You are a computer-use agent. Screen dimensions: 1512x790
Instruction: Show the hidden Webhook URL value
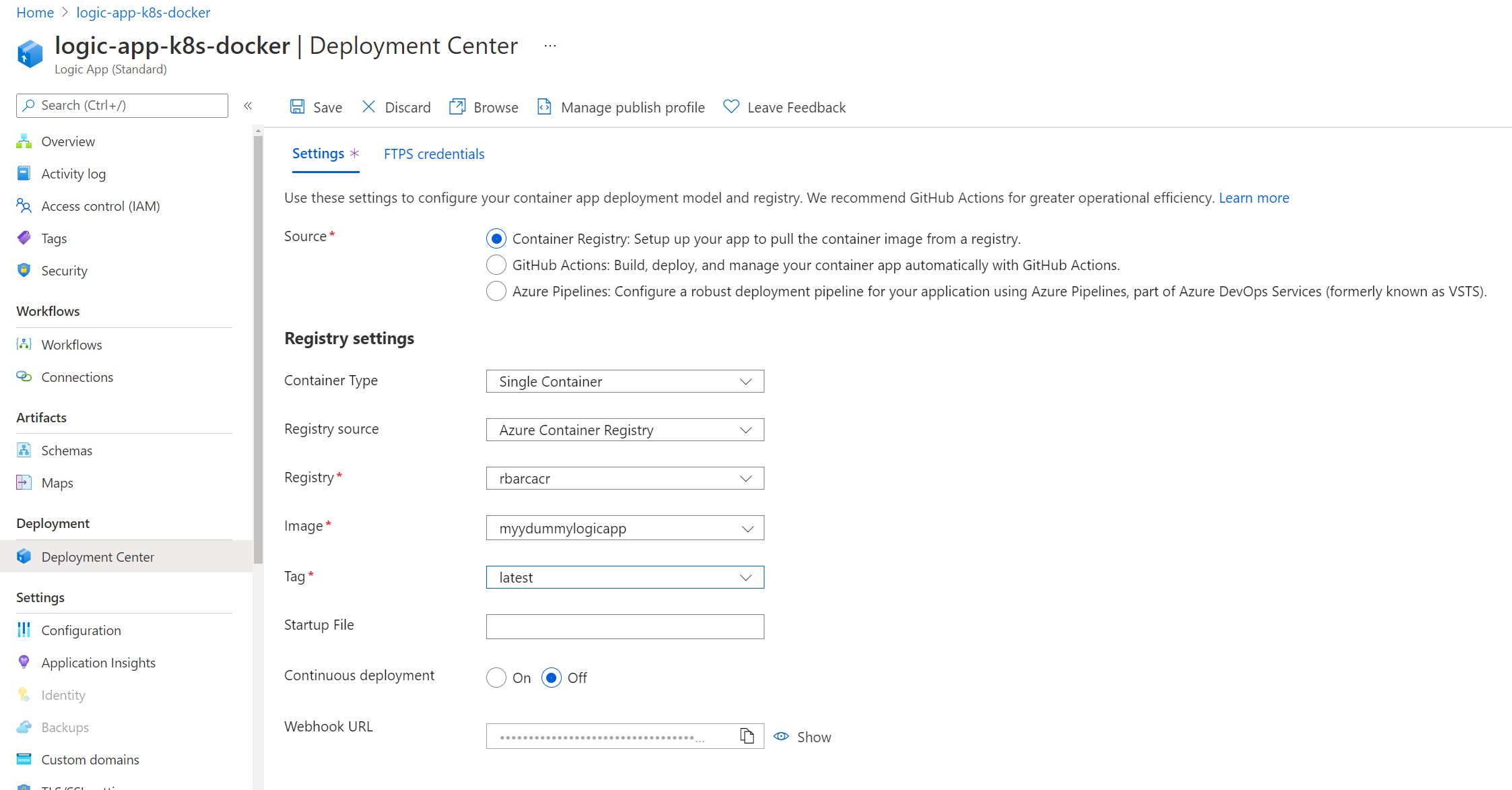pyautogui.click(x=802, y=736)
